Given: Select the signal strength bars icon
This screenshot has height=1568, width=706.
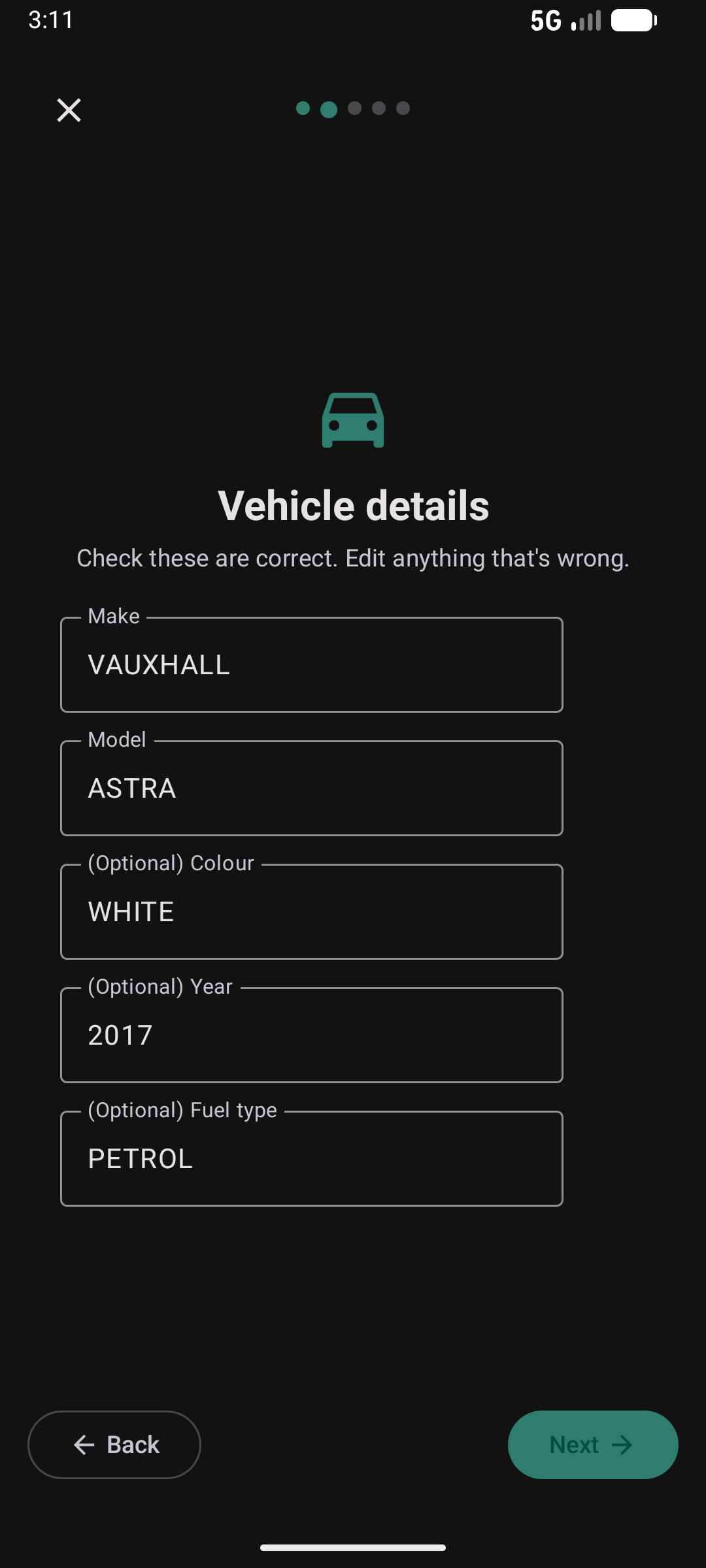Looking at the screenshot, I should pos(586,20).
